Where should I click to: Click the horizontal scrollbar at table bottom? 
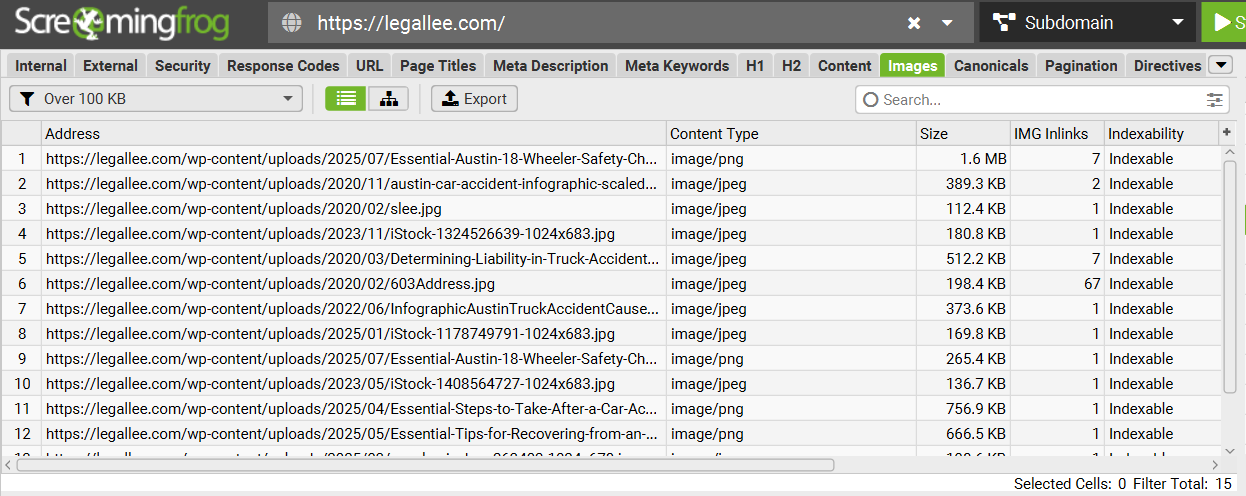point(425,465)
